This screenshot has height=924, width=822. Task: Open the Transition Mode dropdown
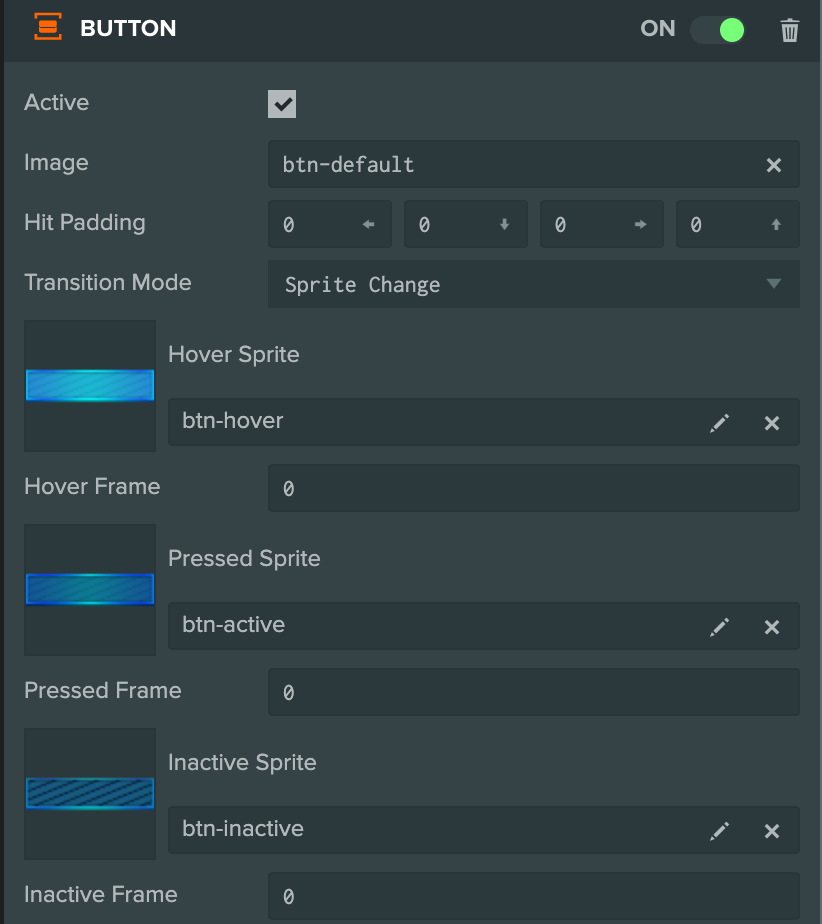pos(533,284)
